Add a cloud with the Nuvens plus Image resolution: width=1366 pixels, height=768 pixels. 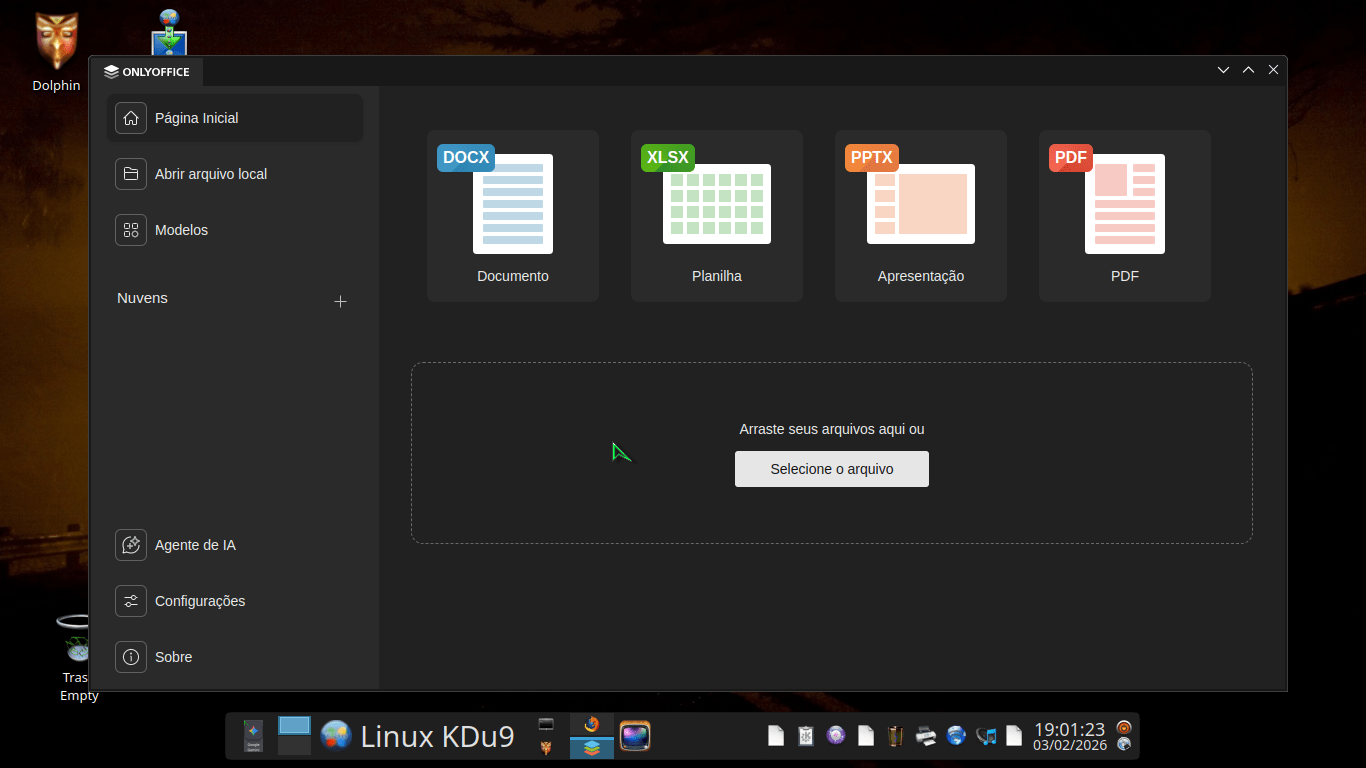tap(340, 301)
